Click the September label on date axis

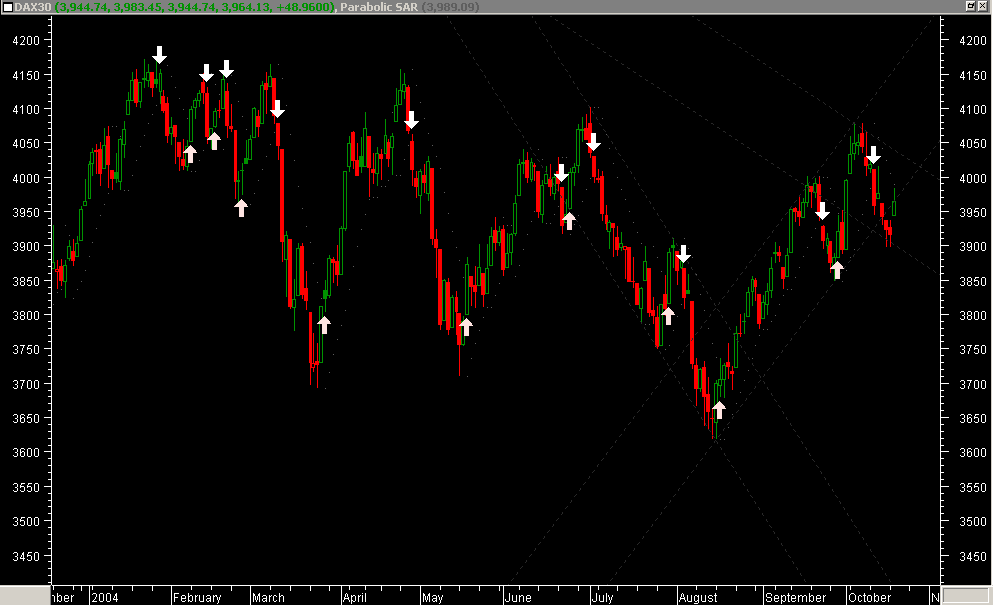tap(795, 597)
